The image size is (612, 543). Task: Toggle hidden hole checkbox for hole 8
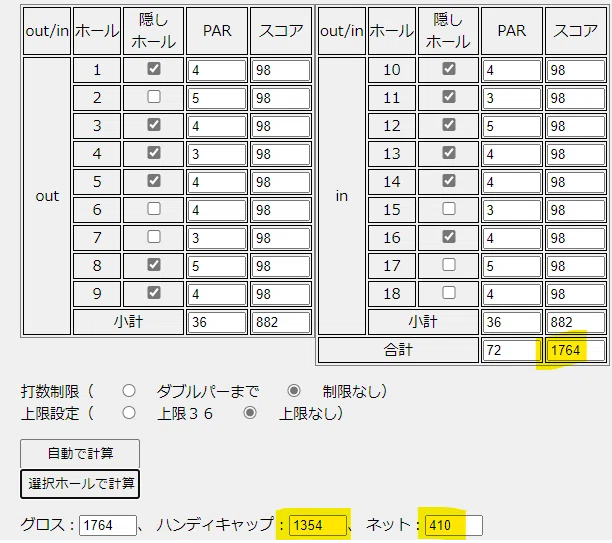[x=154, y=265]
